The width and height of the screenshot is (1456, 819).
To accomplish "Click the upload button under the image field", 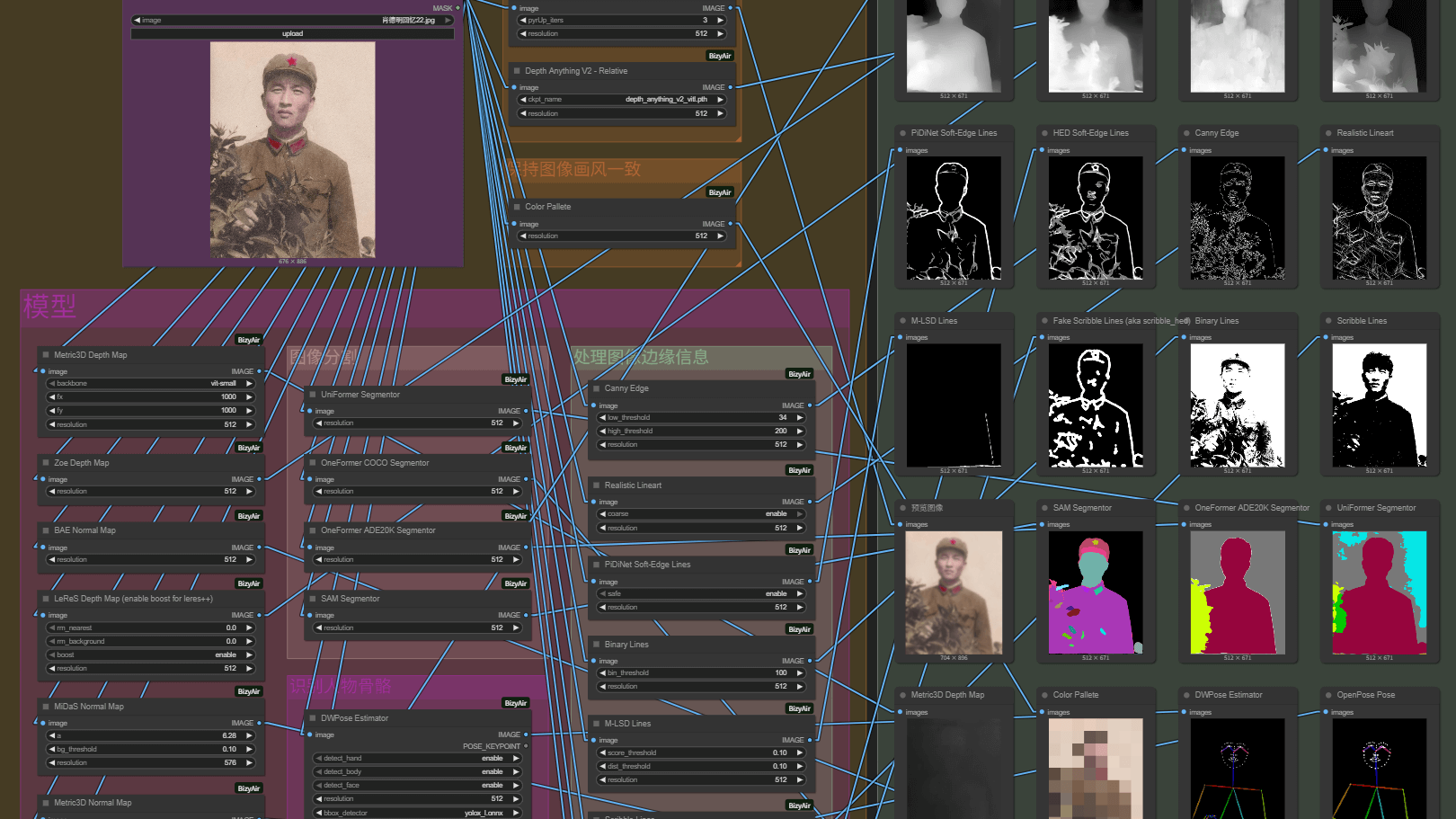I will tap(292, 34).
